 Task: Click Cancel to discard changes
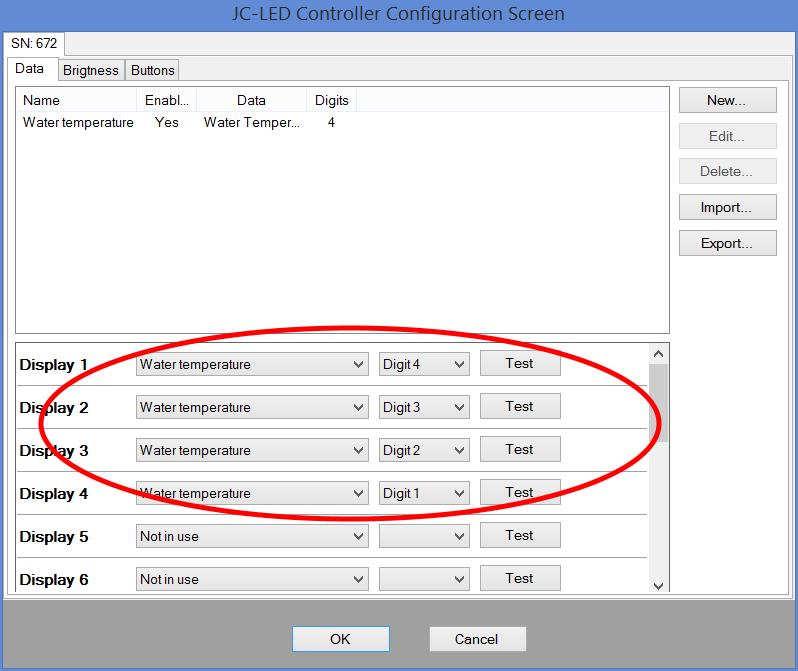(x=477, y=639)
